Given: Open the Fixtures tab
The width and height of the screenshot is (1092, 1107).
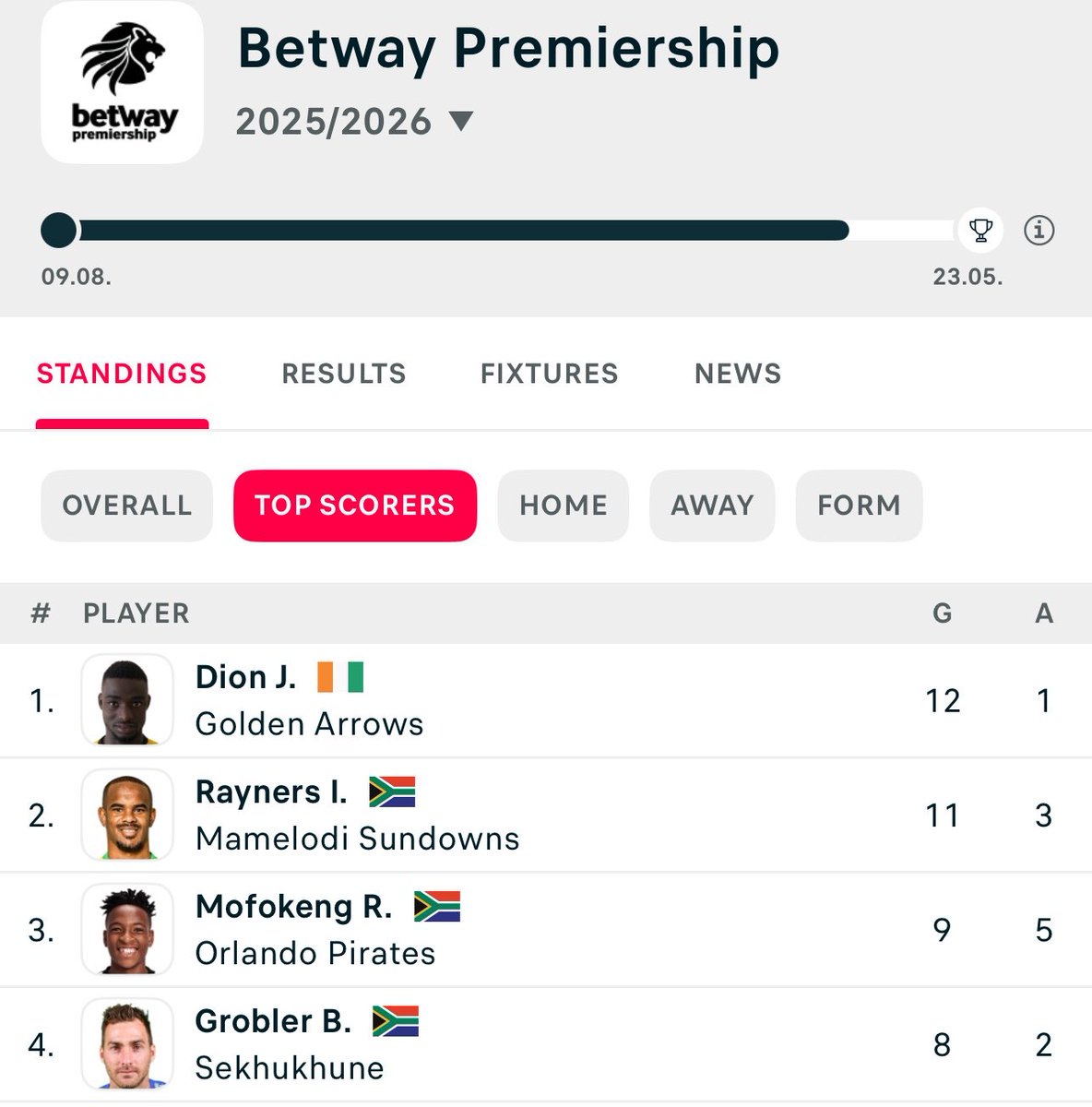Looking at the screenshot, I should click(549, 374).
